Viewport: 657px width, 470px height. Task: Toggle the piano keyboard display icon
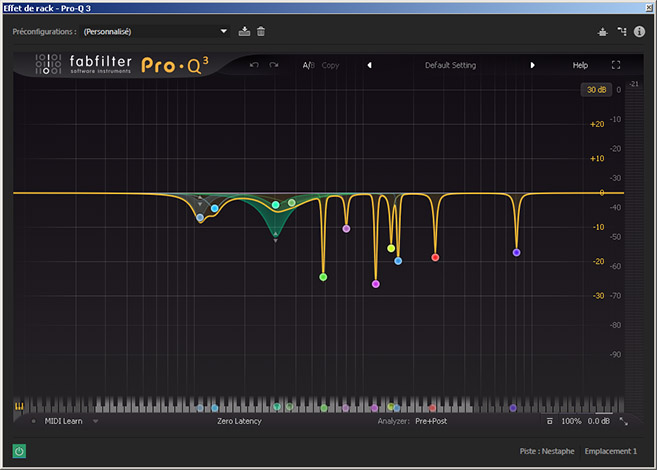(19, 406)
